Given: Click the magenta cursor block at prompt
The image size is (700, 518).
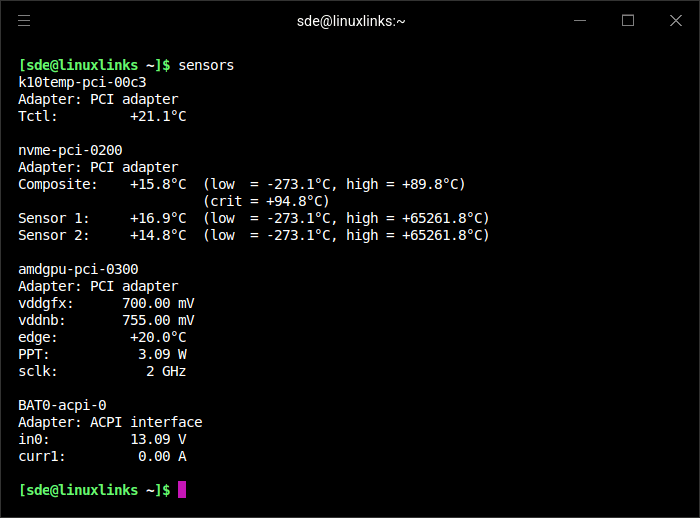Looking at the screenshot, I should (182, 490).
